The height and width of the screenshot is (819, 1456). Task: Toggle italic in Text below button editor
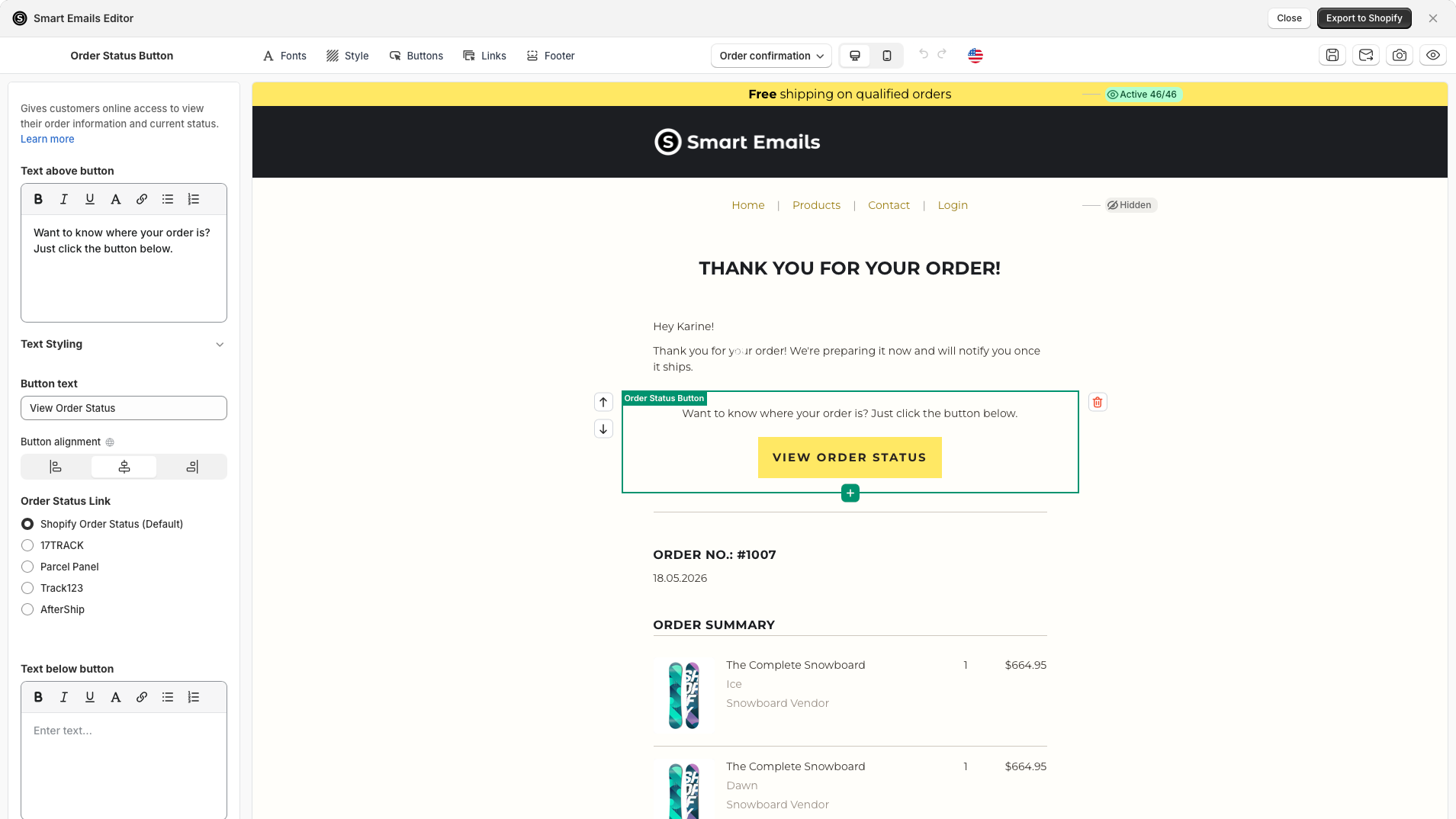pos(64,697)
